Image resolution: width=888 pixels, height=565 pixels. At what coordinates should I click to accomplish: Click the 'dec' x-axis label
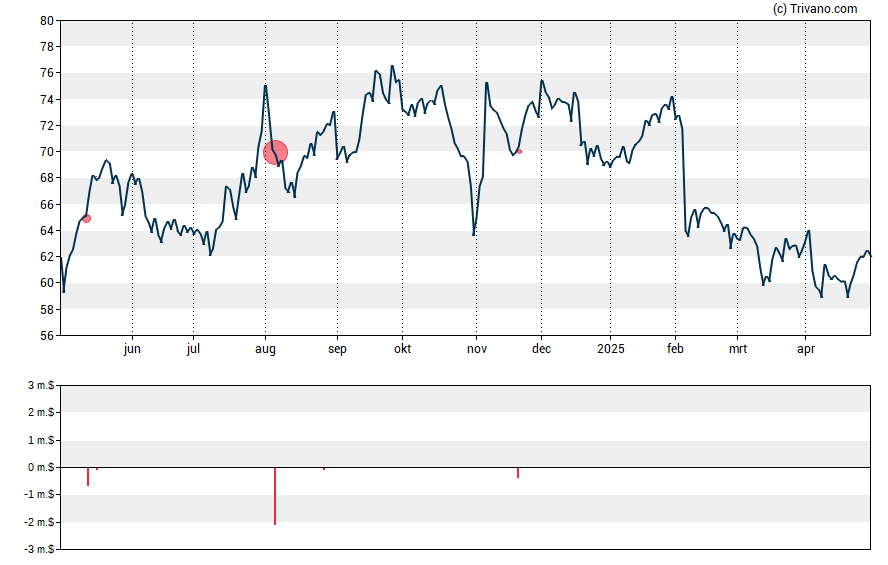click(x=541, y=349)
